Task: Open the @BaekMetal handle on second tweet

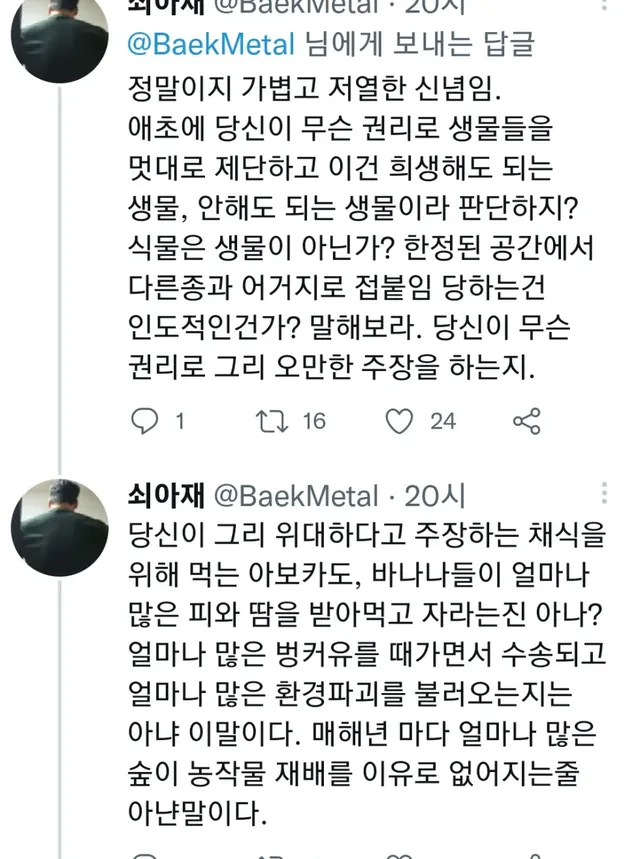Action: click(x=296, y=495)
